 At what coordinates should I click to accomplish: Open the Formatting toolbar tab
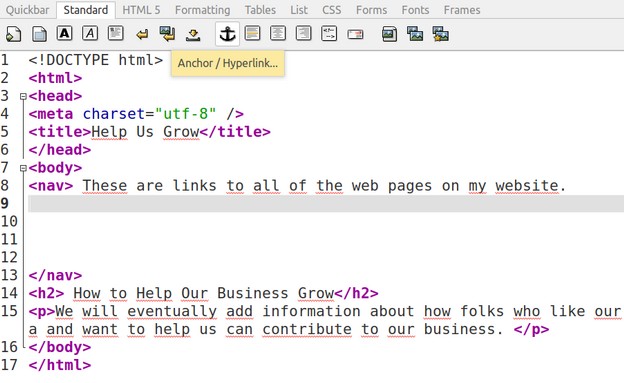[x=203, y=10]
